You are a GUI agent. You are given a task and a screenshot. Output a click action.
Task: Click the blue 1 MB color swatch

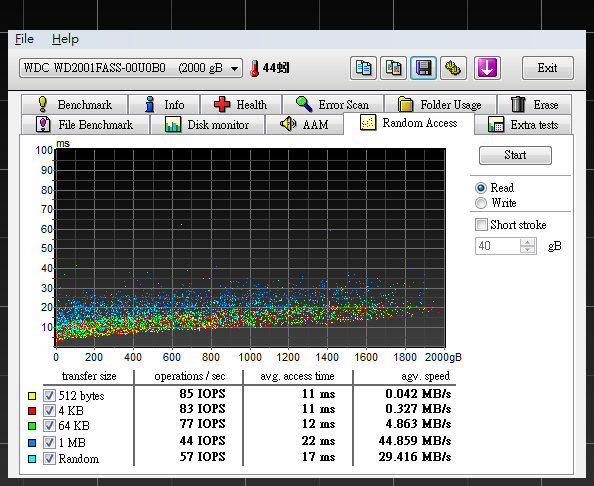32,443
